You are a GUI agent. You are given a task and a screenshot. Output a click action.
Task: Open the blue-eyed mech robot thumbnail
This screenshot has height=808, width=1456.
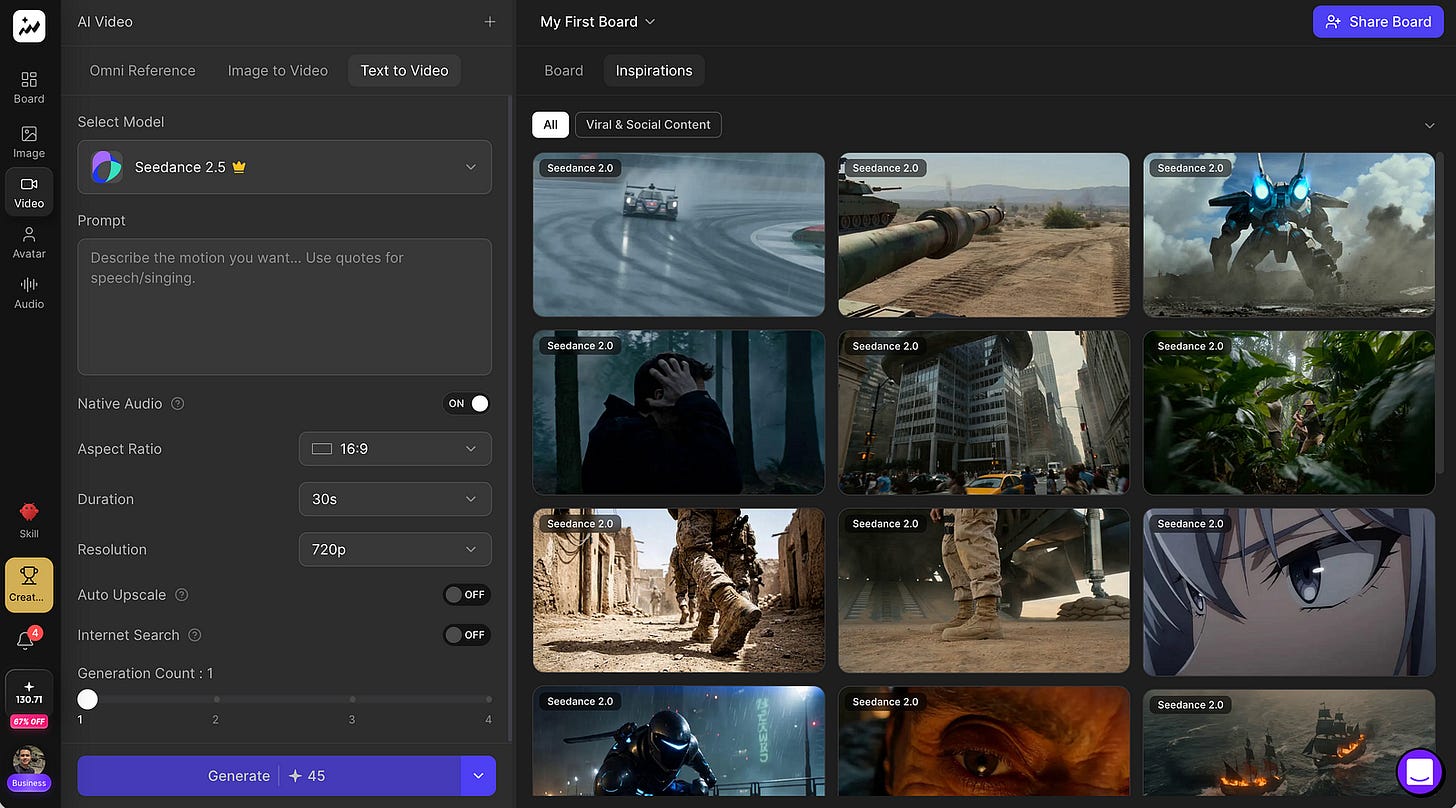pyautogui.click(x=1289, y=235)
